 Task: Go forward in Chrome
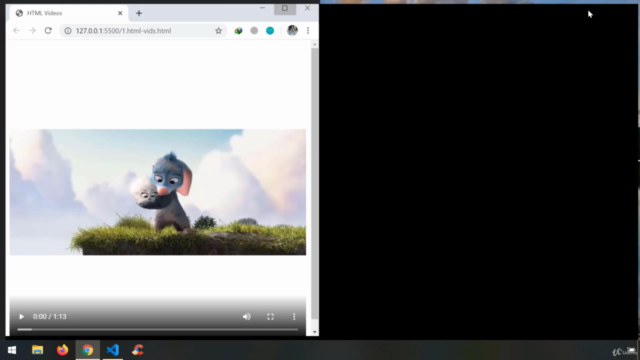point(32,31)
